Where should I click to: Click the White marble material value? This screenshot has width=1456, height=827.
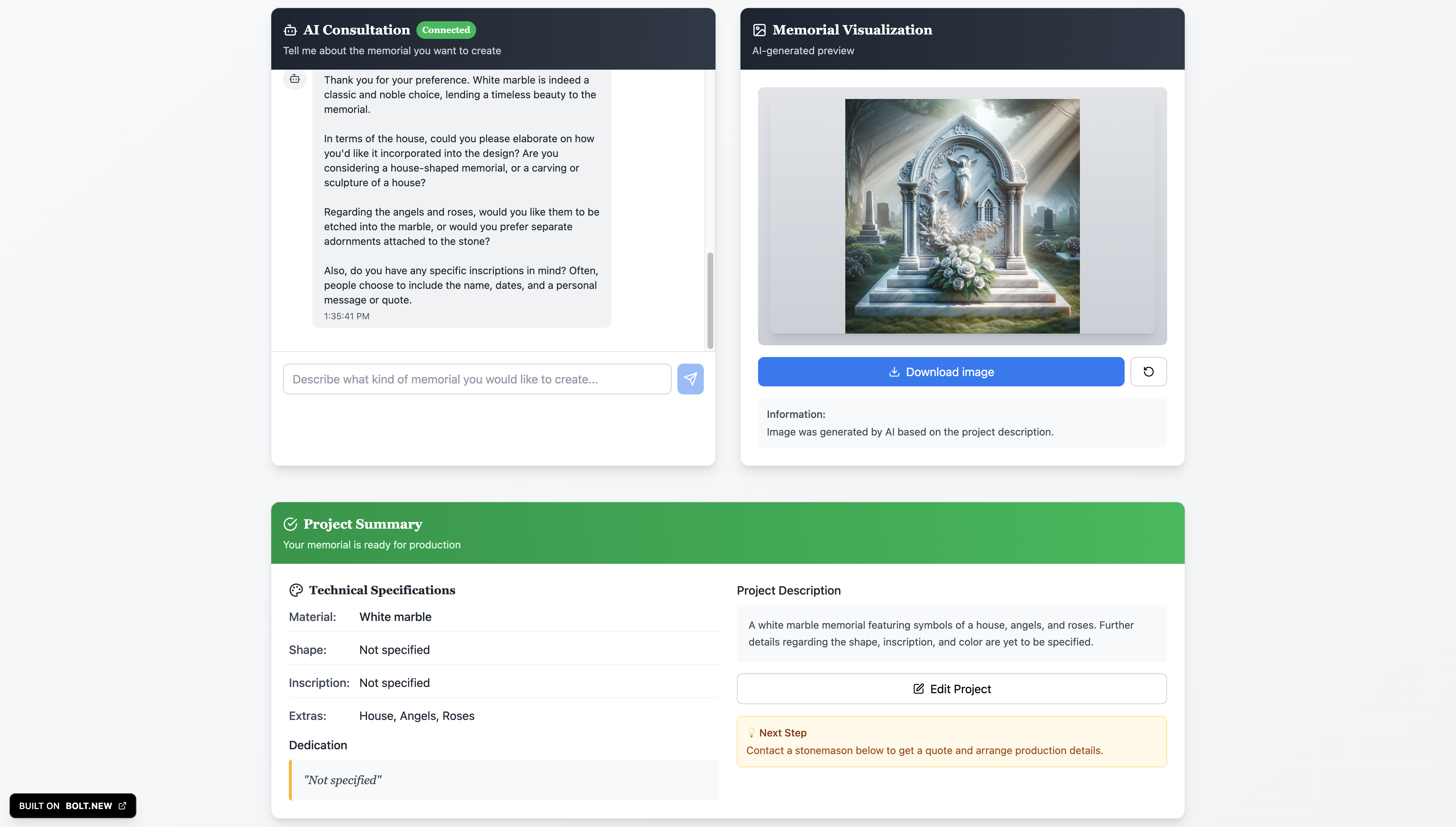coord(395,617)
